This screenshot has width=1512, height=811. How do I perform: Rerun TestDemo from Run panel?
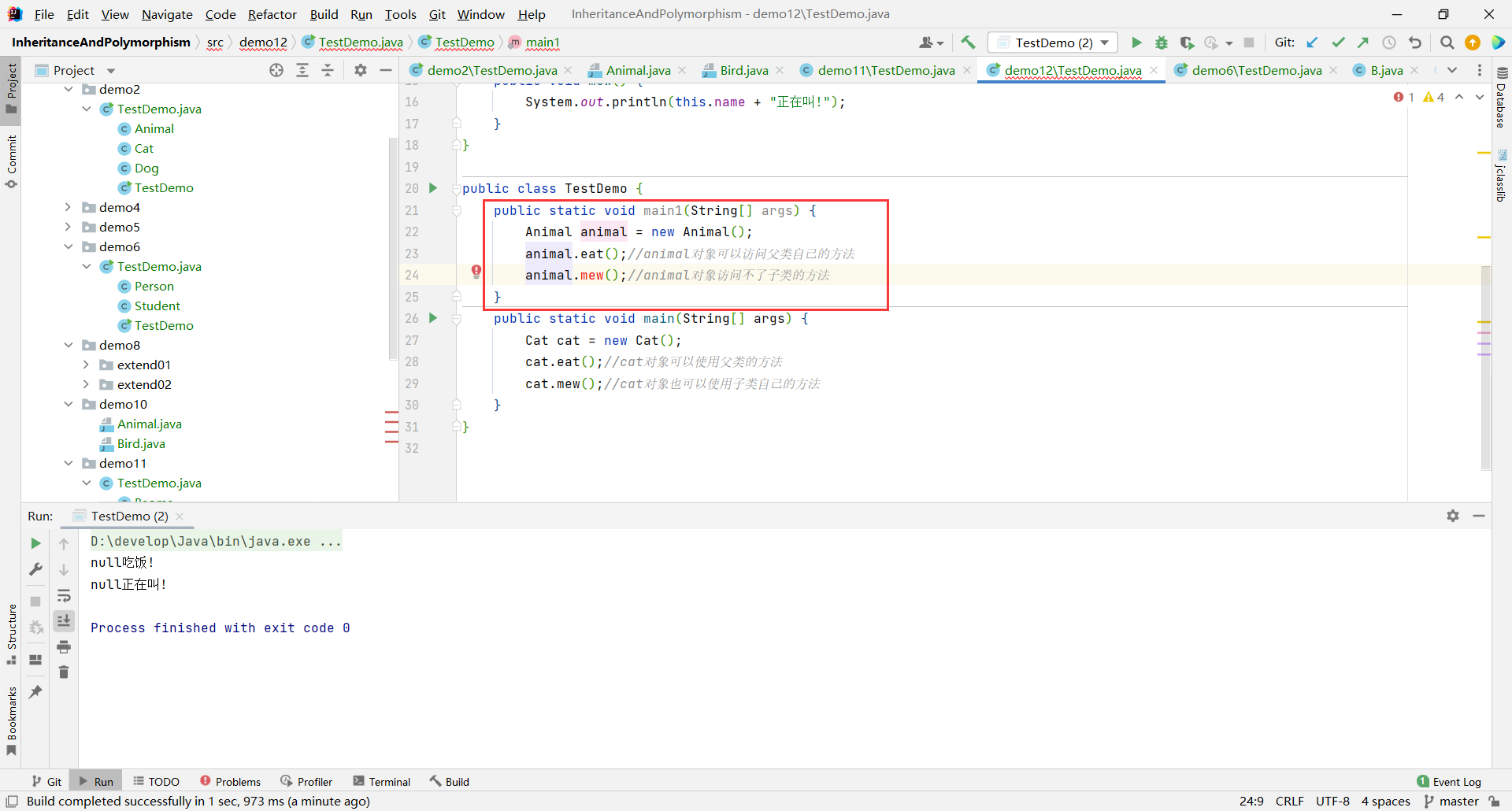(35, 543)
